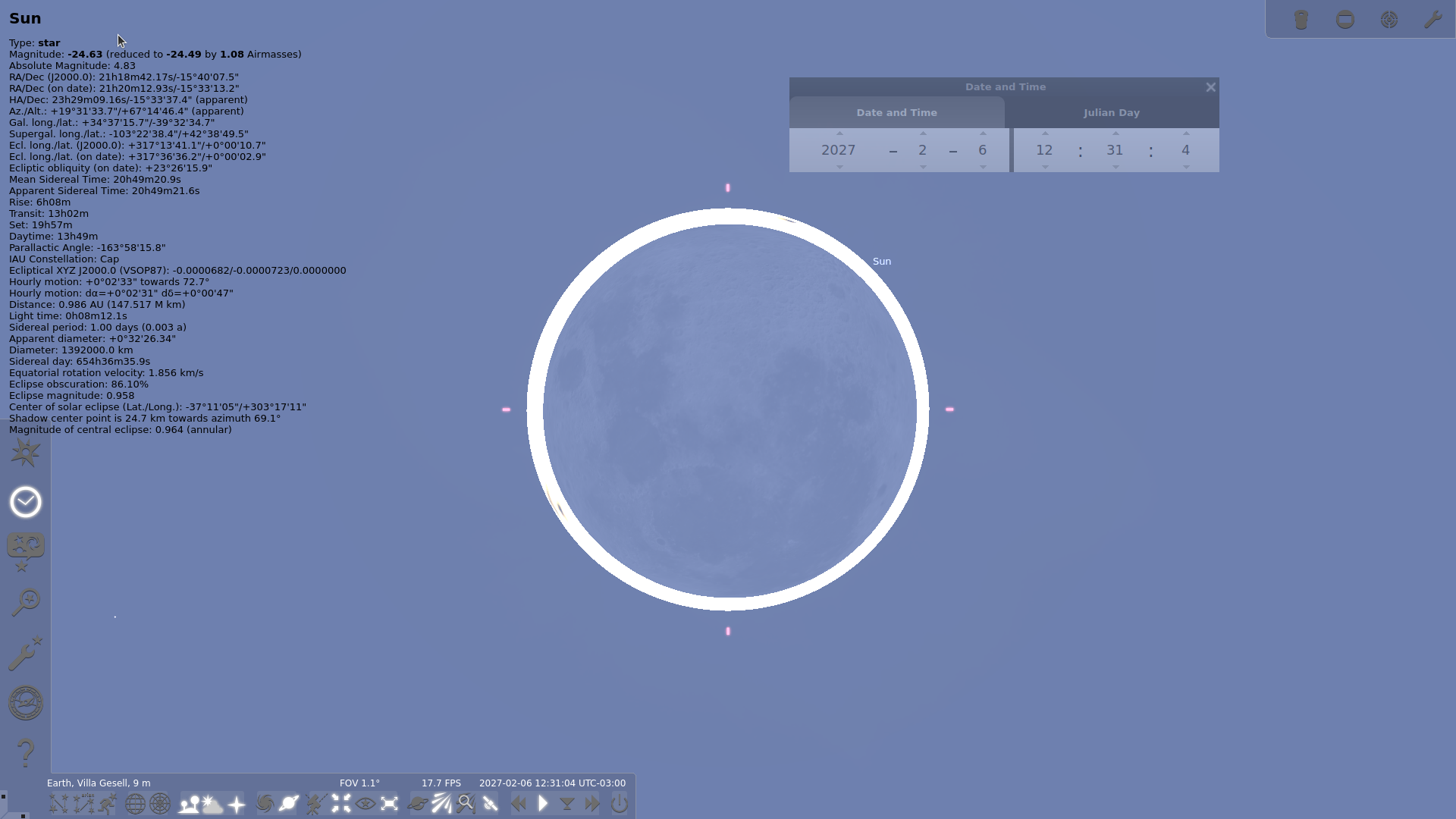Increase the time speed with the fast-forward button

(592, 804)
